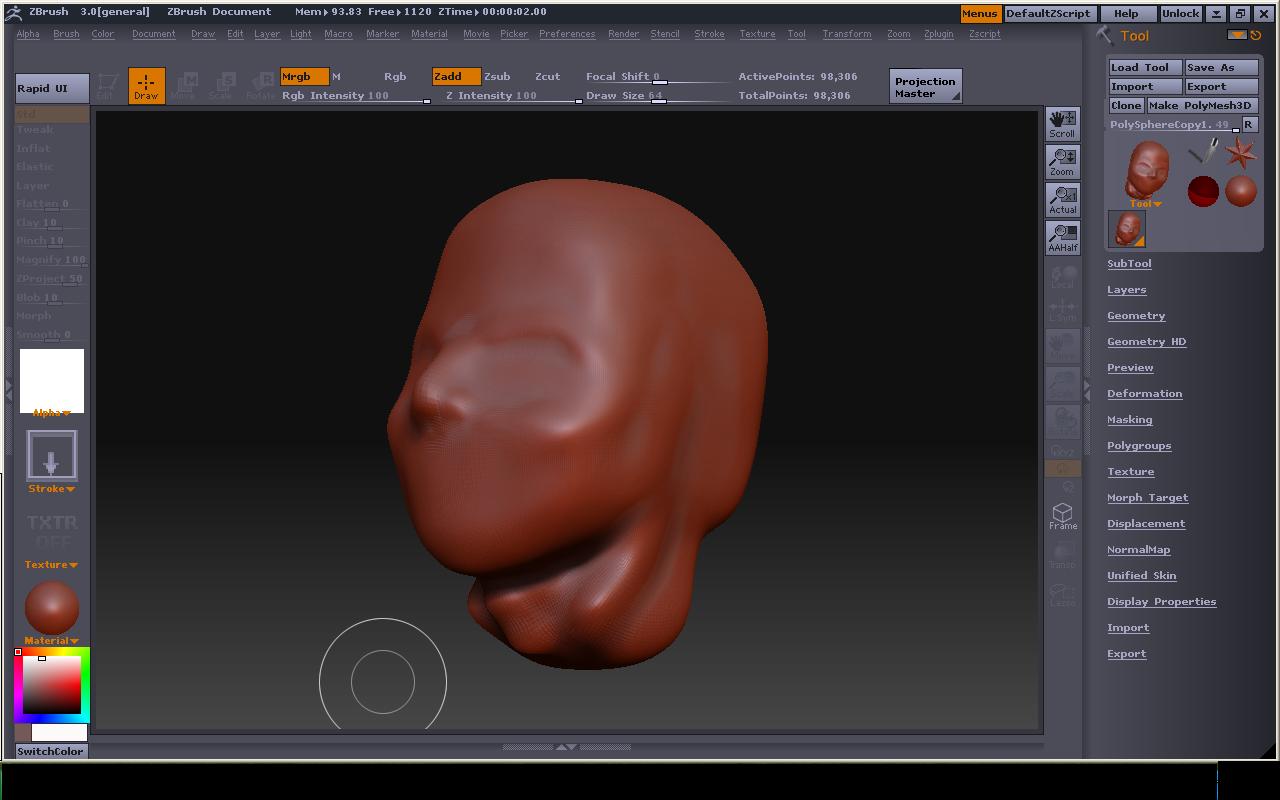This screenshot has width=1280, height=800.
Task: Toggle the Mrgb mode
Action: coord(304,76)
